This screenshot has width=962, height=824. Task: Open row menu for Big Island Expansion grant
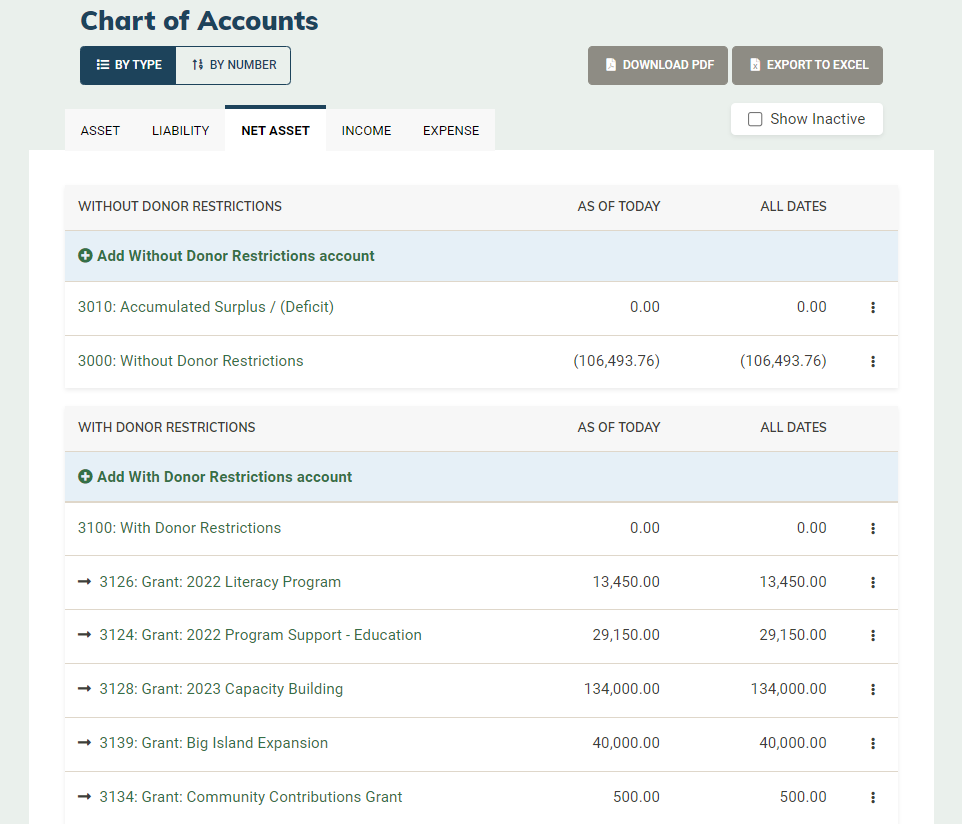pos(873,744)
